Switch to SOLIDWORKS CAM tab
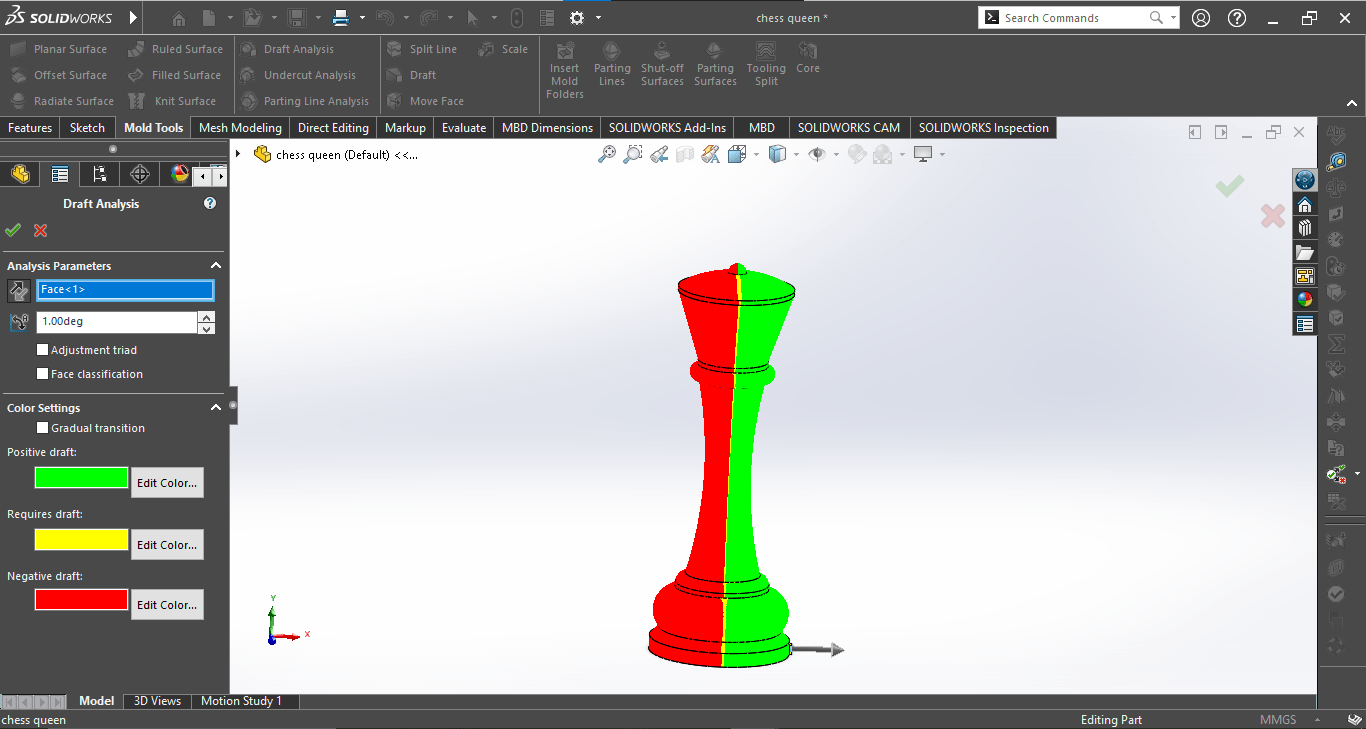The height and width of the screenshot is (729, 1366). tap(849, 128)
